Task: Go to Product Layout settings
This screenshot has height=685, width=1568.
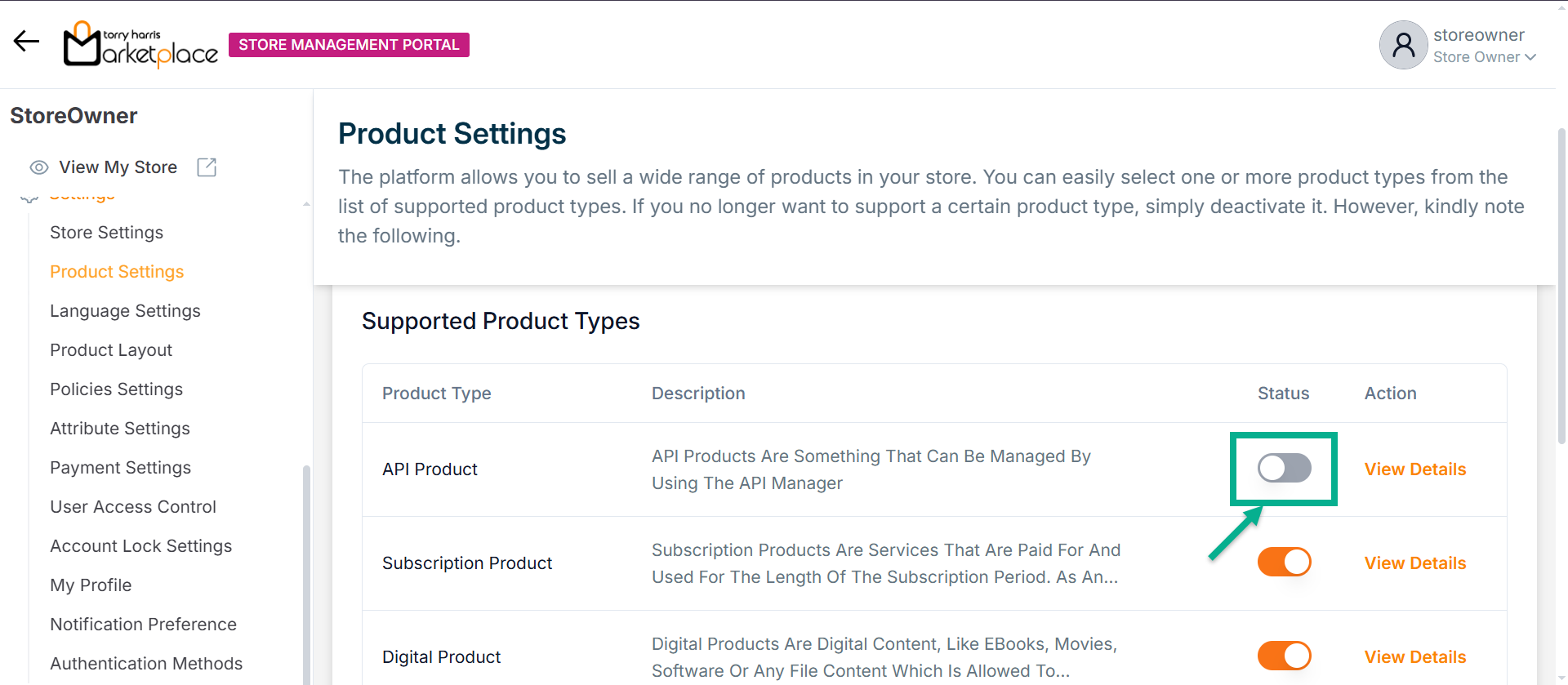Action: point(111,350)
